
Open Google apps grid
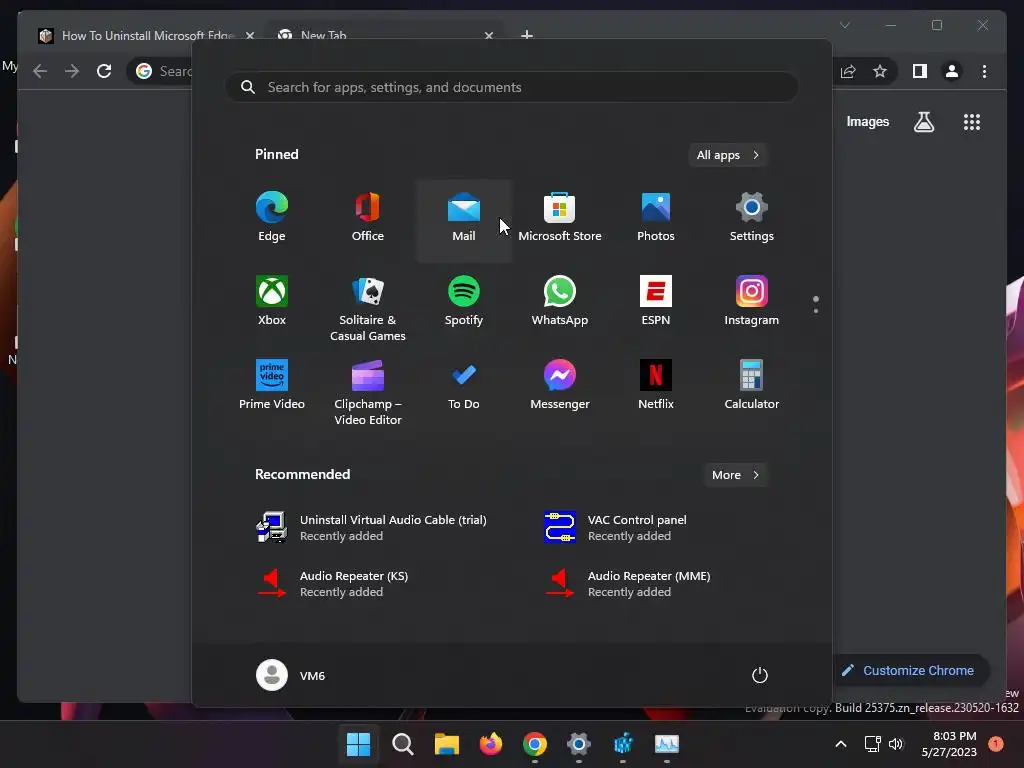pos(972,121)
